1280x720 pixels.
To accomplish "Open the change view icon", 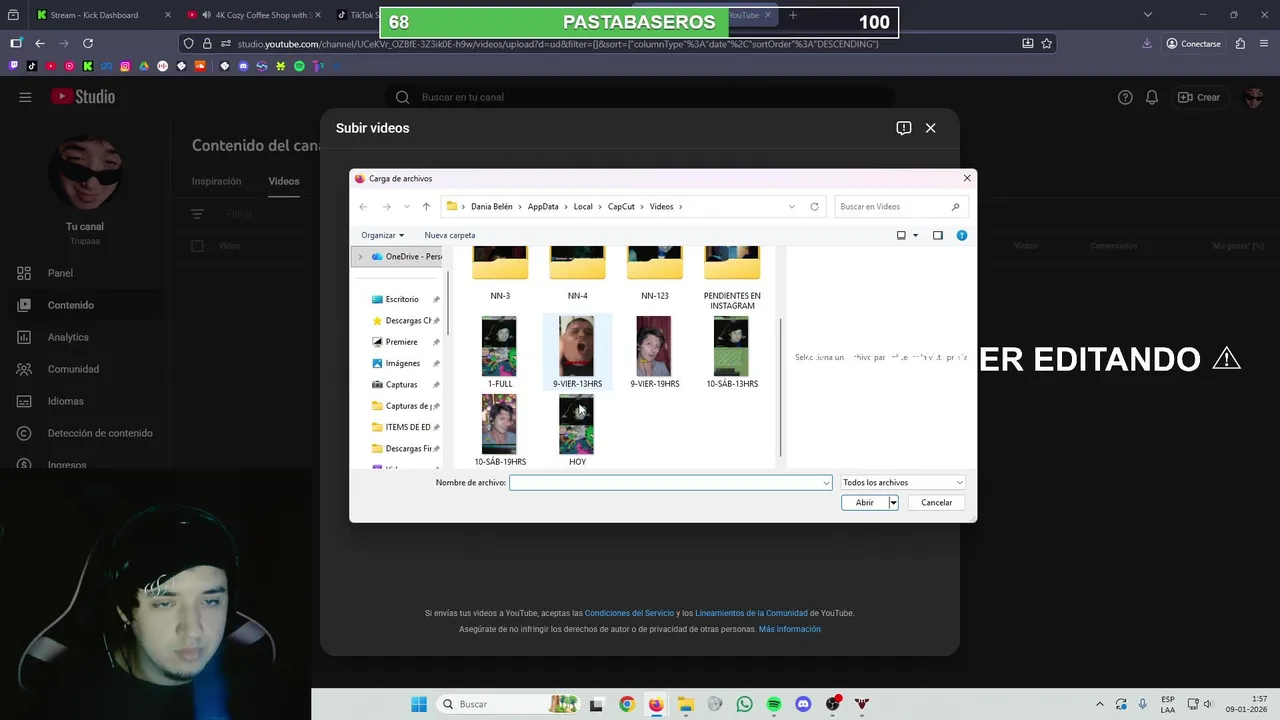I will [x=901, y=235].
